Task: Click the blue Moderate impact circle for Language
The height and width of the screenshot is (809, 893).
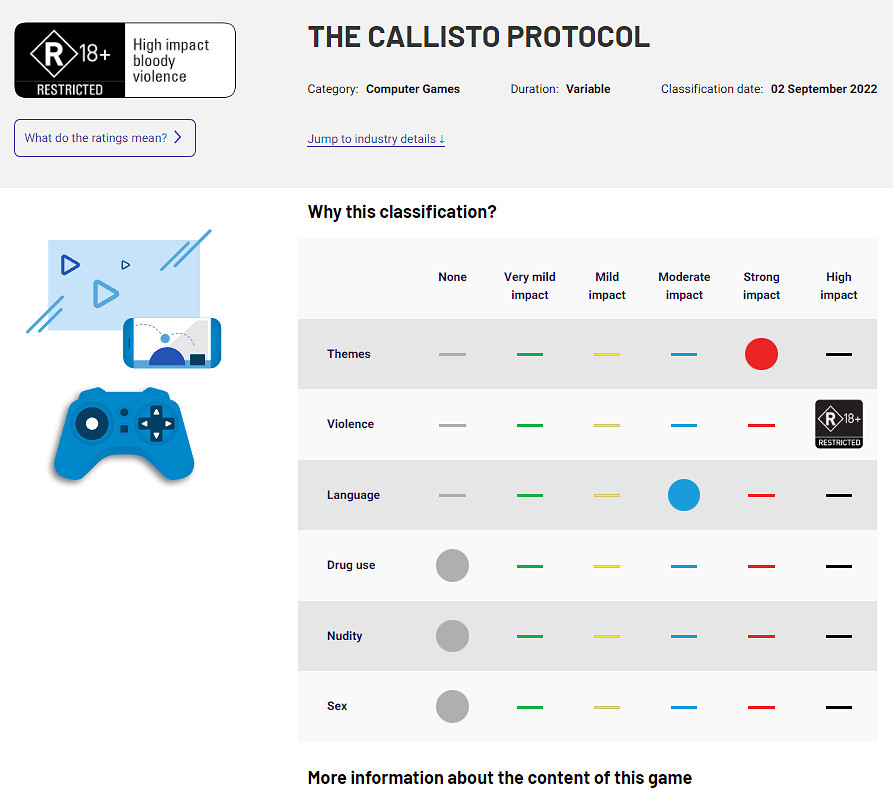Action: point(684,495)
